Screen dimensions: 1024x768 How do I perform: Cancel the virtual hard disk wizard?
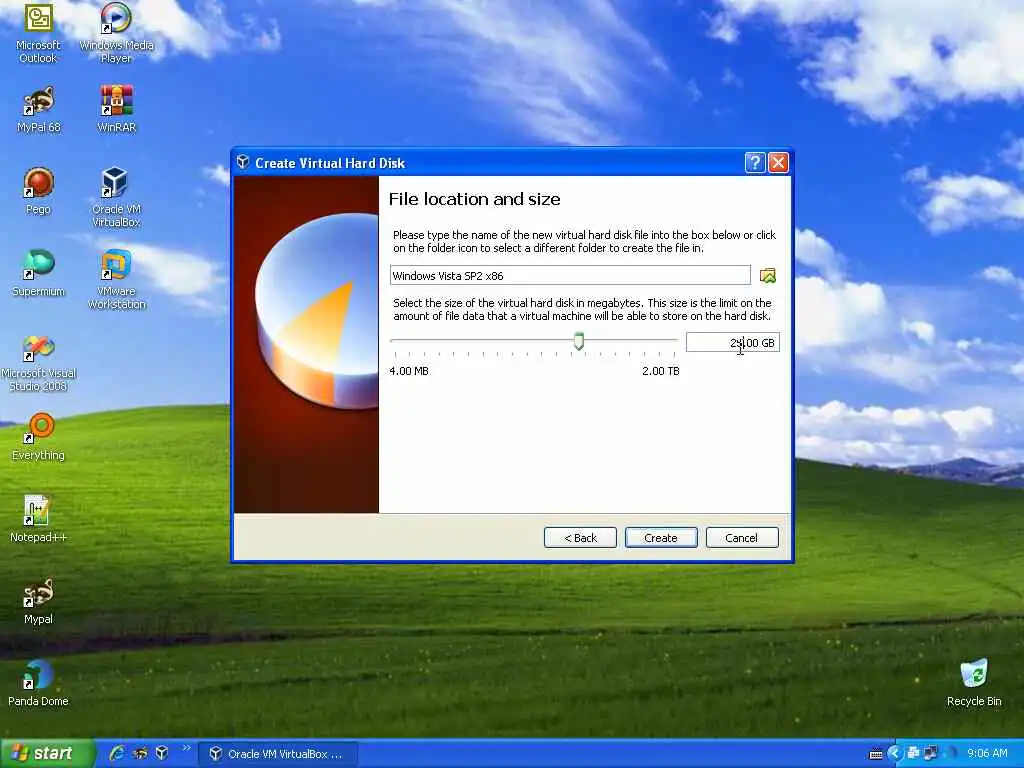(x=742, y=537)
